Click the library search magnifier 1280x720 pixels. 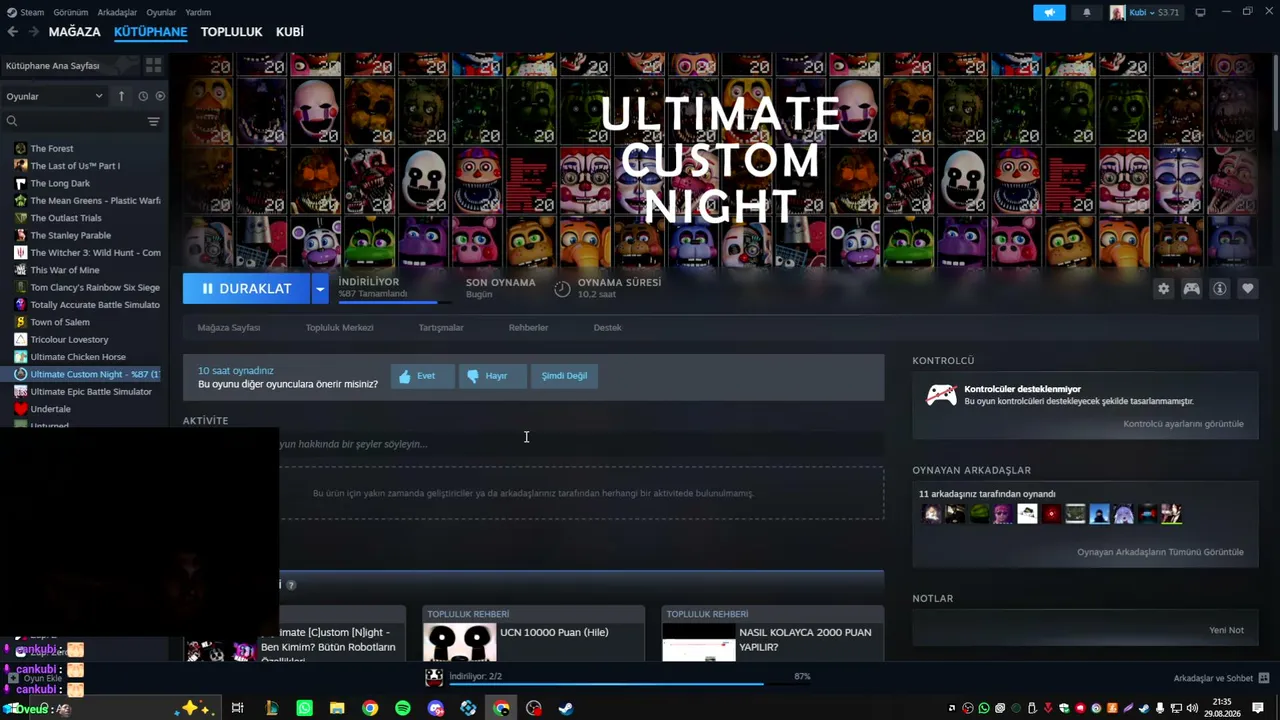[12, 121]
